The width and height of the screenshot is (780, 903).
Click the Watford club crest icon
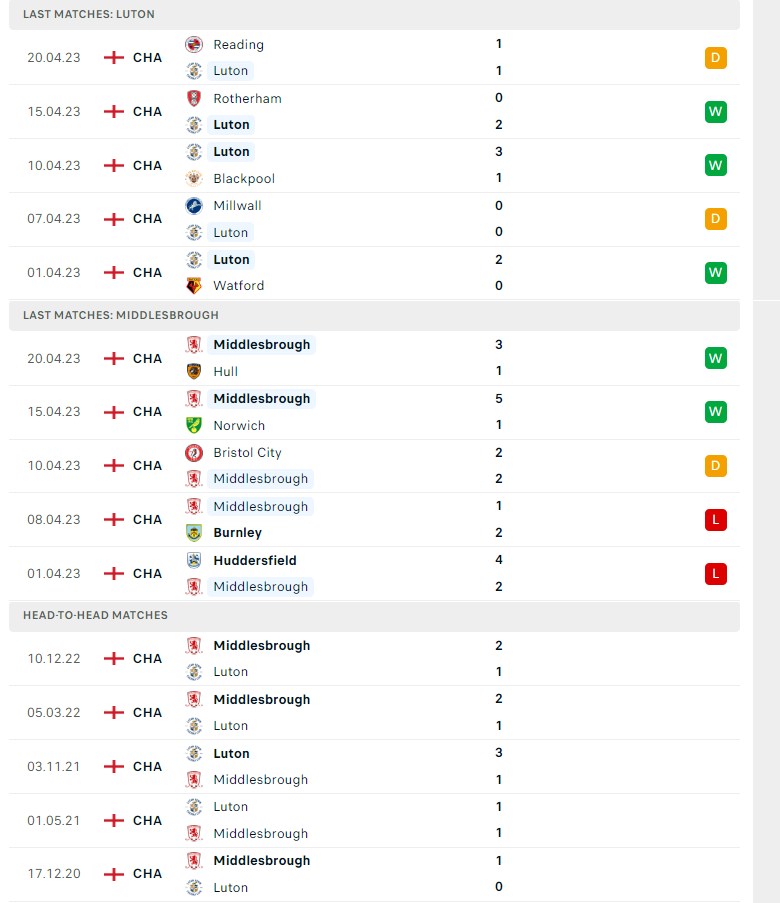(194, 285)
